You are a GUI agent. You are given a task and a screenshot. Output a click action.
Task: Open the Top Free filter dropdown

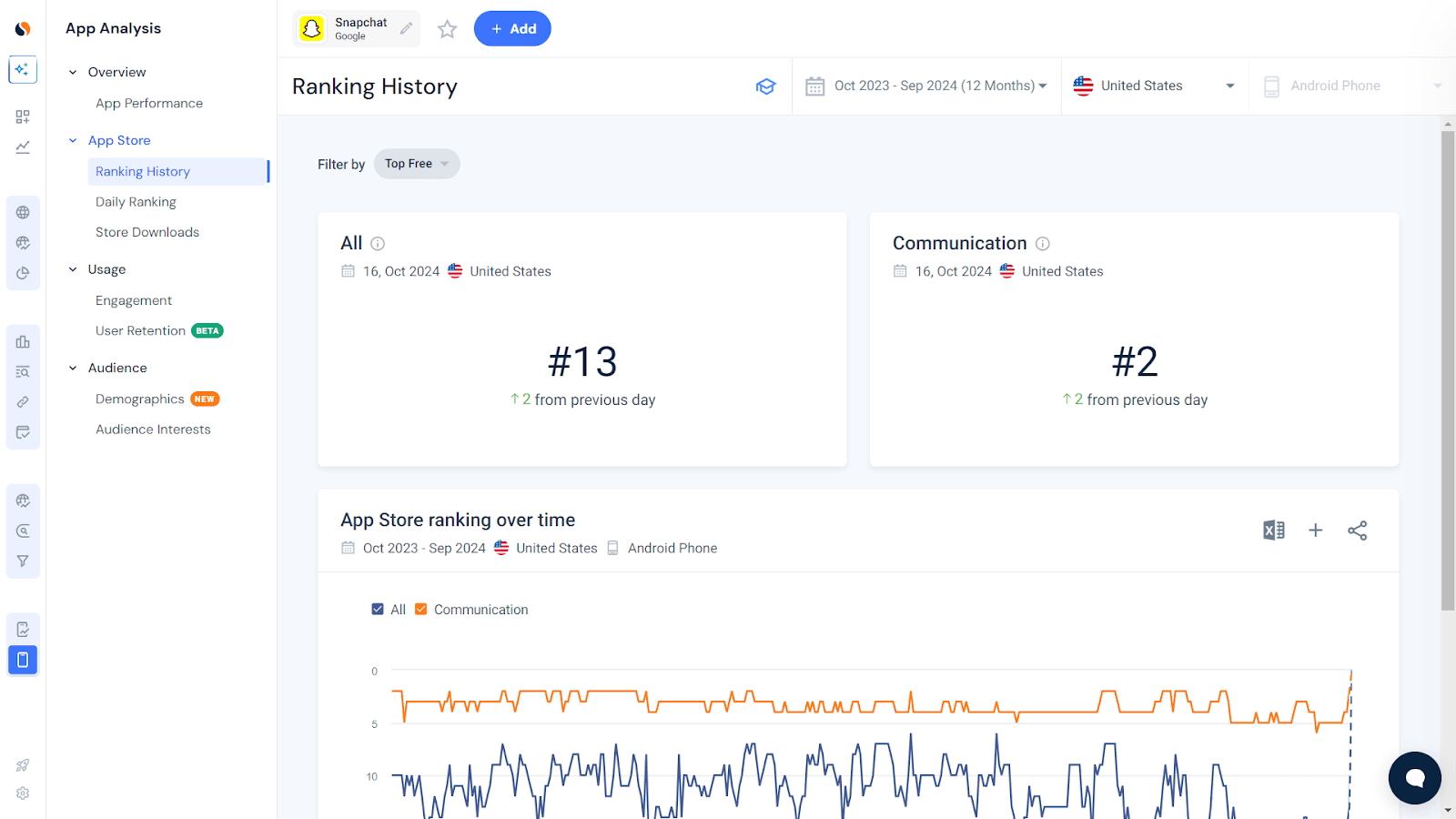pyautogui.click(x=415, y=164)
